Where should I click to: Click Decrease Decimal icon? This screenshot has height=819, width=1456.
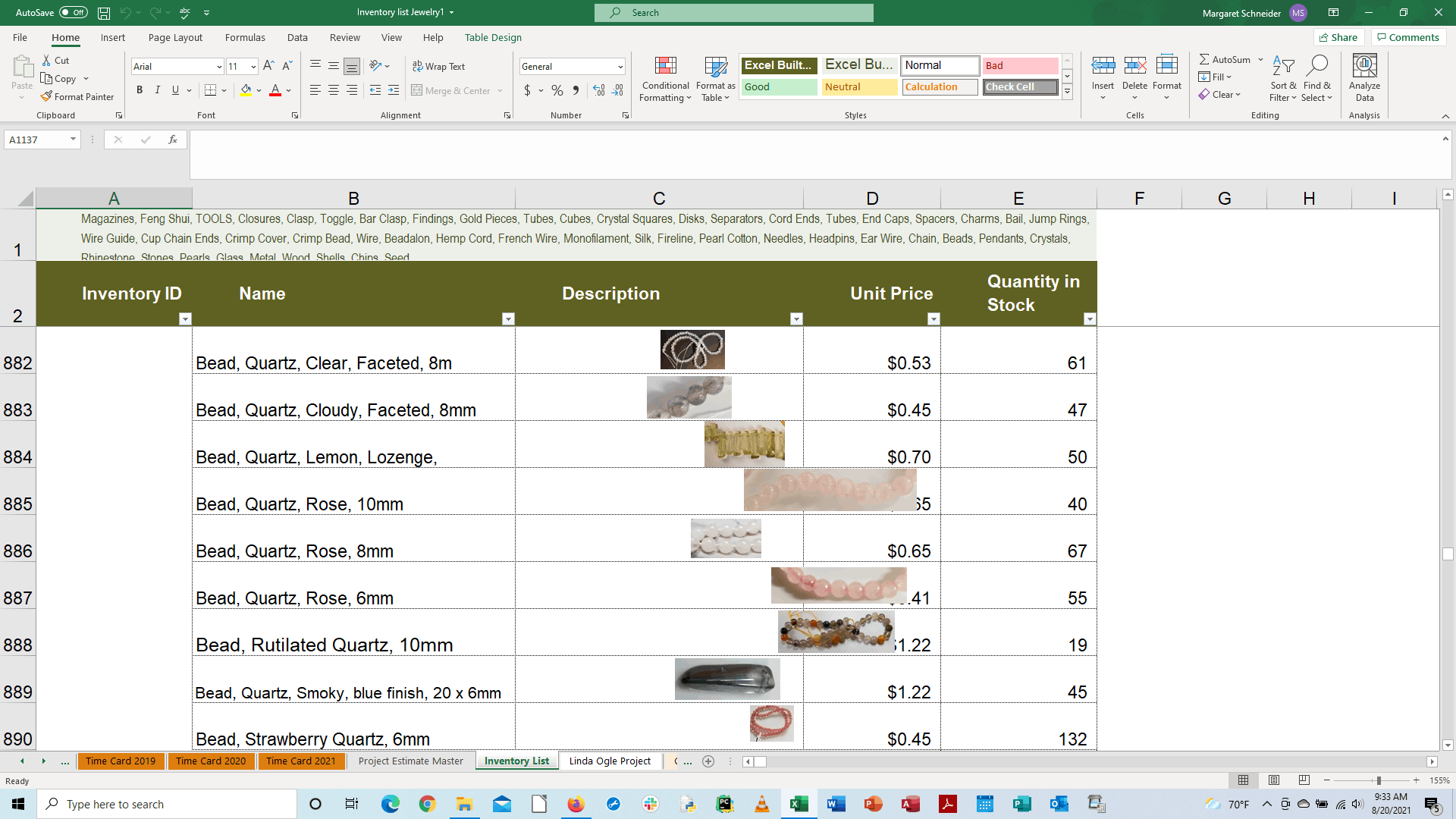point(618,90)
